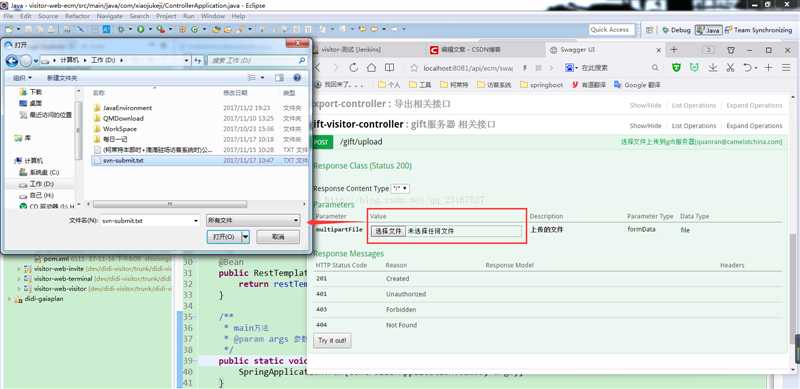Screen dimensions: 800x389
Task: Click the scissors screenshot icon
Action: [730, 67]
